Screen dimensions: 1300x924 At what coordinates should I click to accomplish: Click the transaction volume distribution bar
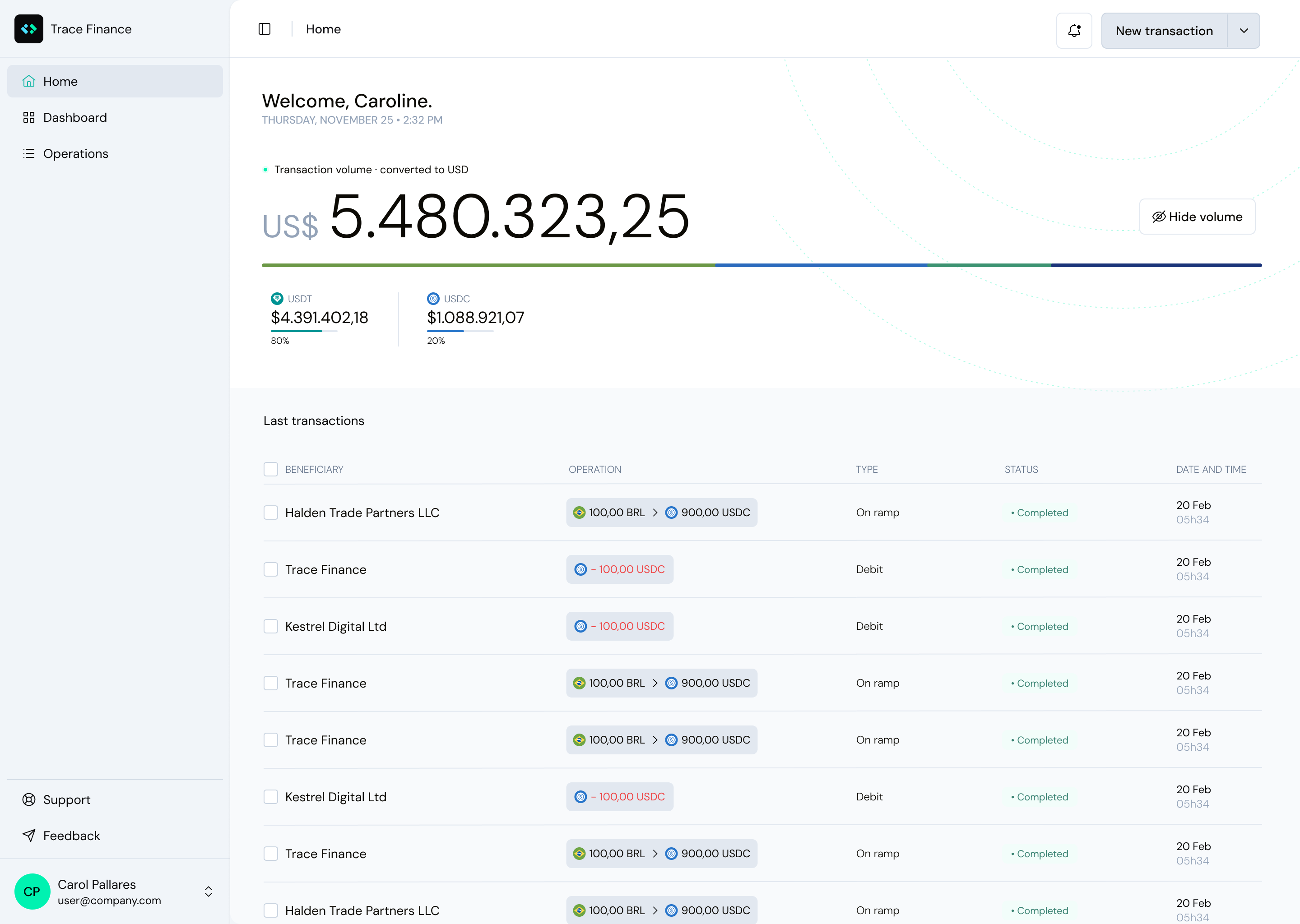click(761, 265)
